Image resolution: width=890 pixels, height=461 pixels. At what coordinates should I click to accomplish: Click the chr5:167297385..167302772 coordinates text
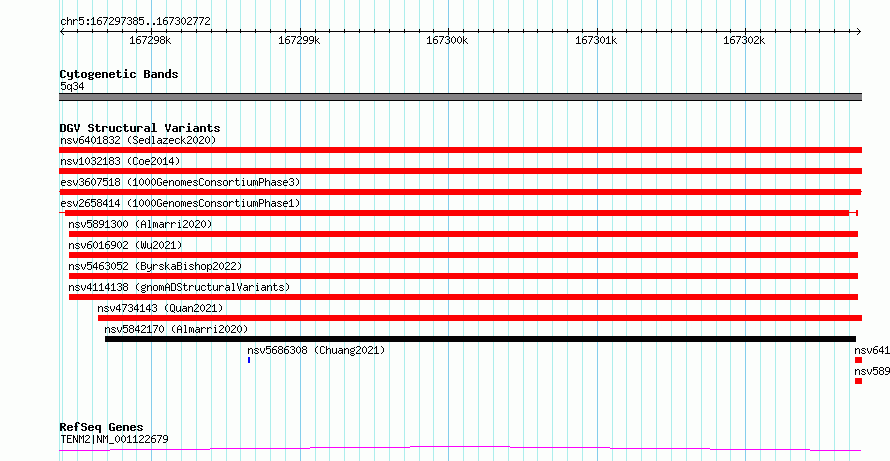[x=135, y=22]
